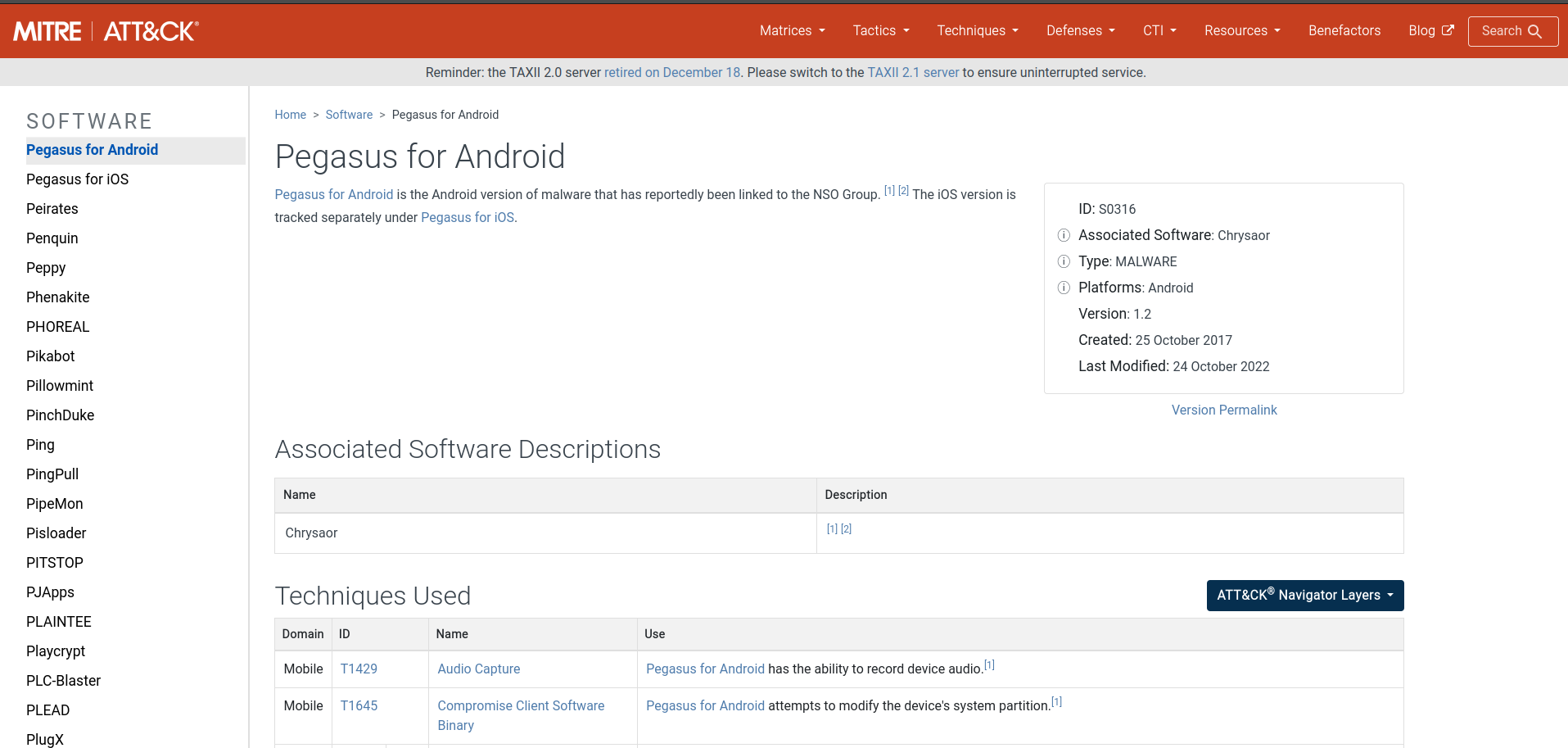Click Software in the breadcrumb
This screenshot has width=1568, height=748.
pyautogui.click(x=349, y=115)
